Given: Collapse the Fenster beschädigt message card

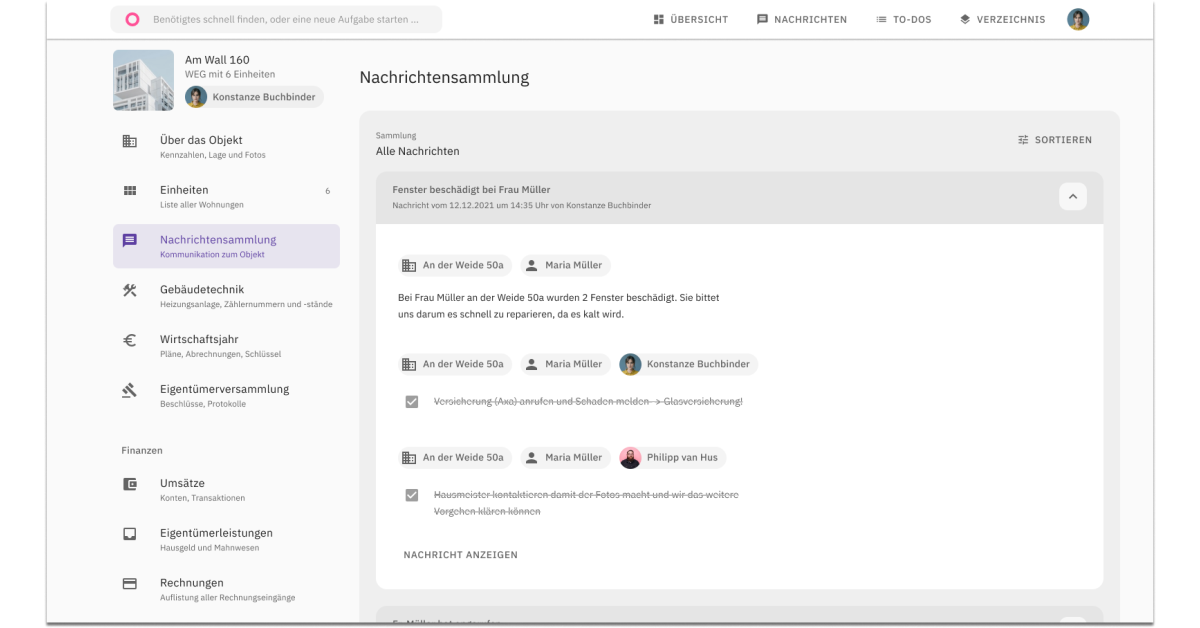Looking at the screenshot, I should click(1072, 197).
